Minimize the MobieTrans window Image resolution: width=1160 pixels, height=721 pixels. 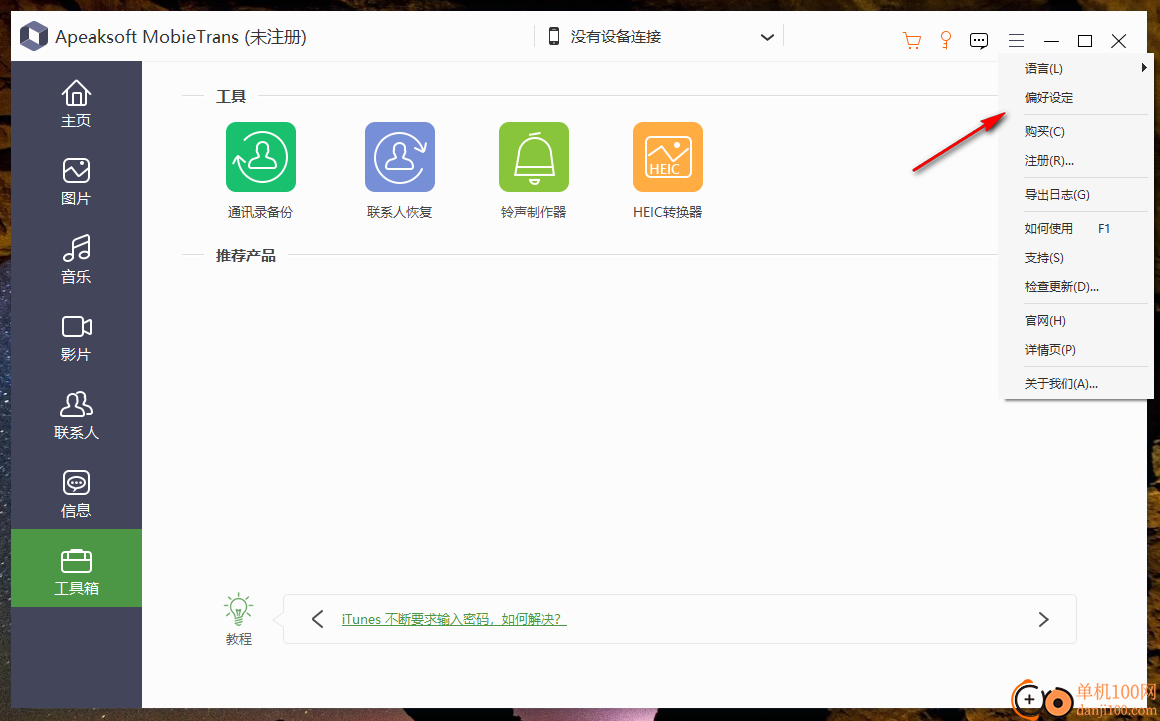(1051, 41)
